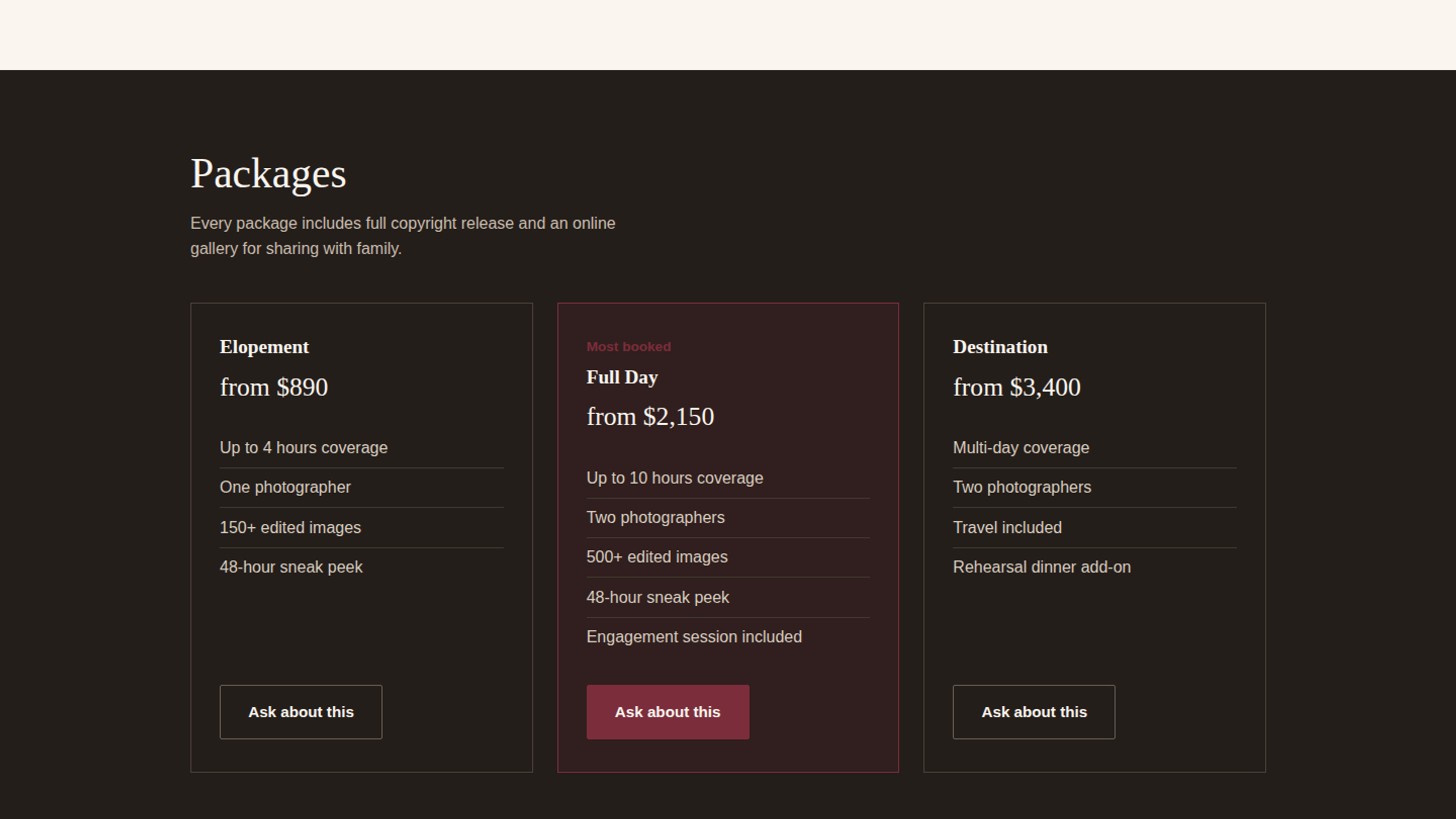This screenshot has width=1456, height=819.
Task: Click the 'from $890' price
Action: (274, 387)
